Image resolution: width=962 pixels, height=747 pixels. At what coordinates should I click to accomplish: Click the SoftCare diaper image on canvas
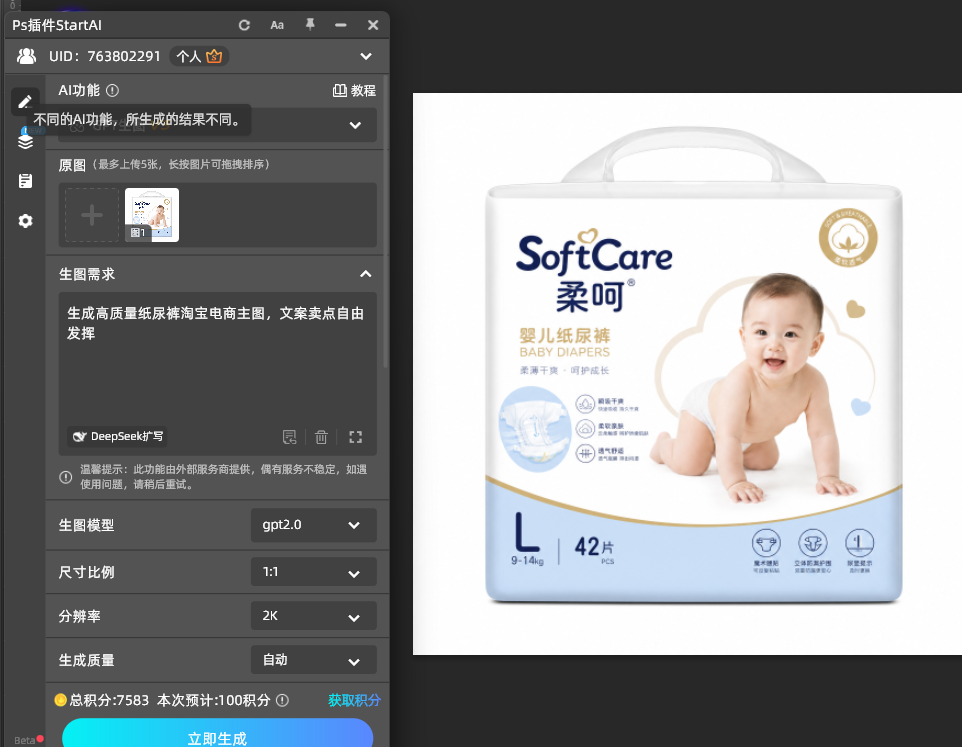tap(687, 374)
